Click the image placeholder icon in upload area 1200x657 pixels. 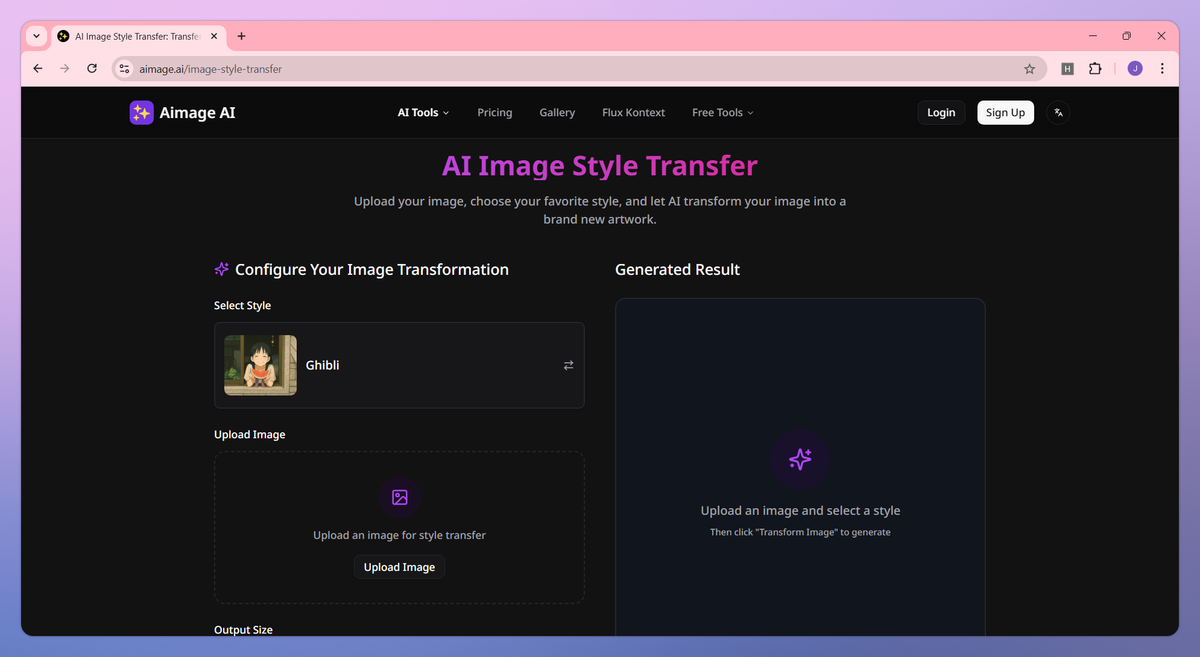tap(400, 497)
